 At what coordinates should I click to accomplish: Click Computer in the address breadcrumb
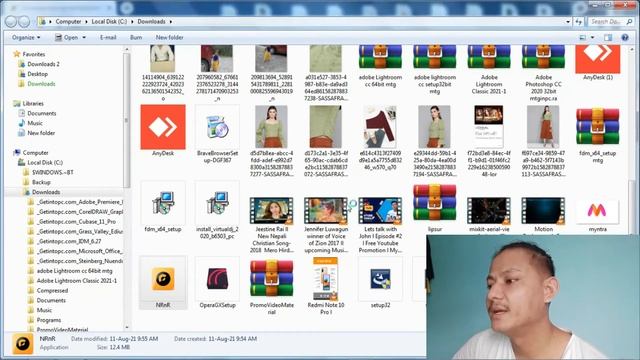69,22
